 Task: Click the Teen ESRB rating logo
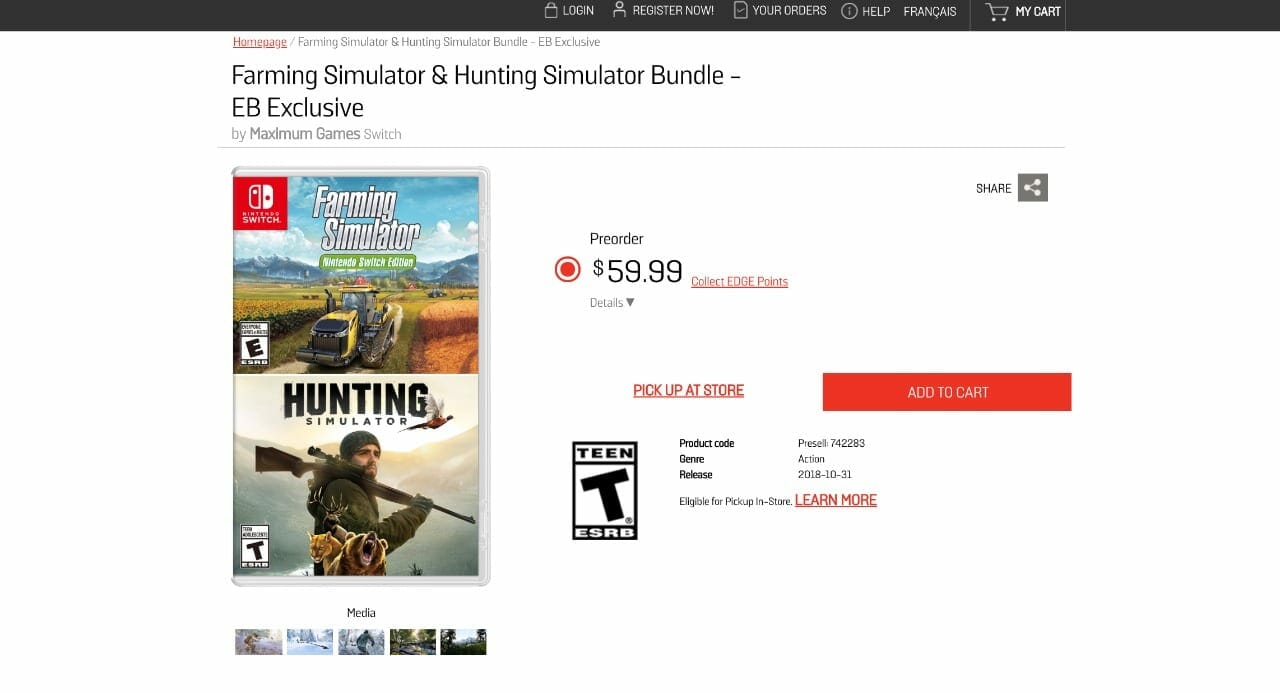click(604, 490)
